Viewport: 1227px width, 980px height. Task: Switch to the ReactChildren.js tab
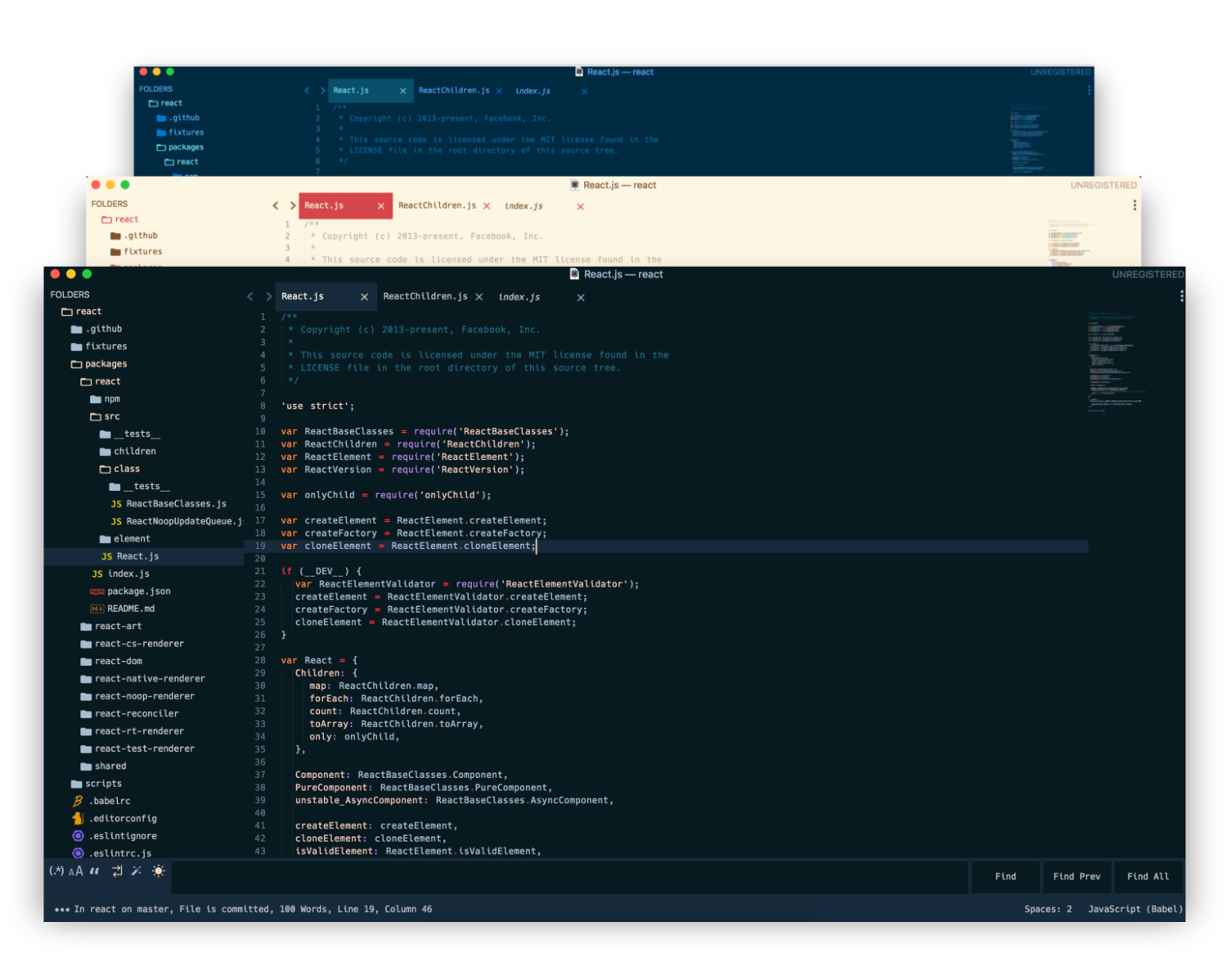pyautogui.click(x=426, y=296)
